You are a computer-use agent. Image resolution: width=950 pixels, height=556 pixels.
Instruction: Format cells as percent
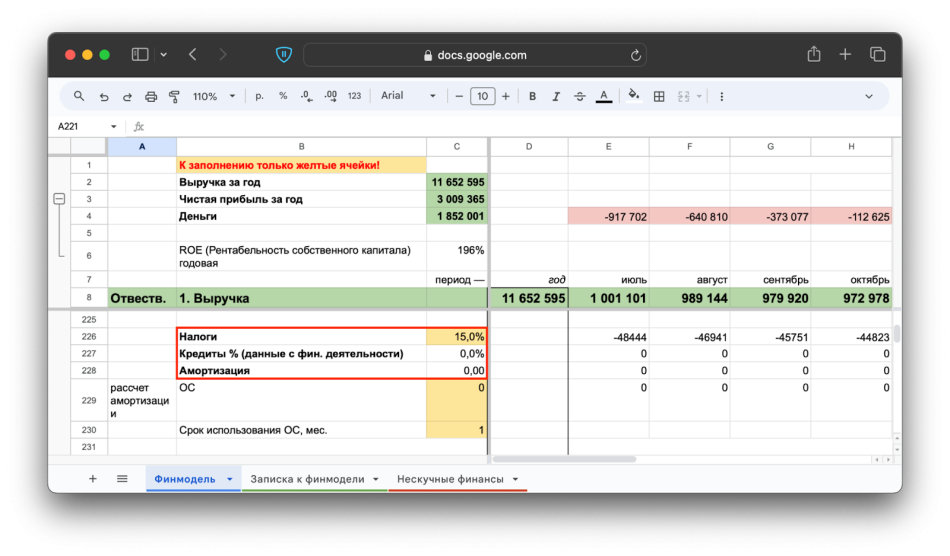pos(283,97)
